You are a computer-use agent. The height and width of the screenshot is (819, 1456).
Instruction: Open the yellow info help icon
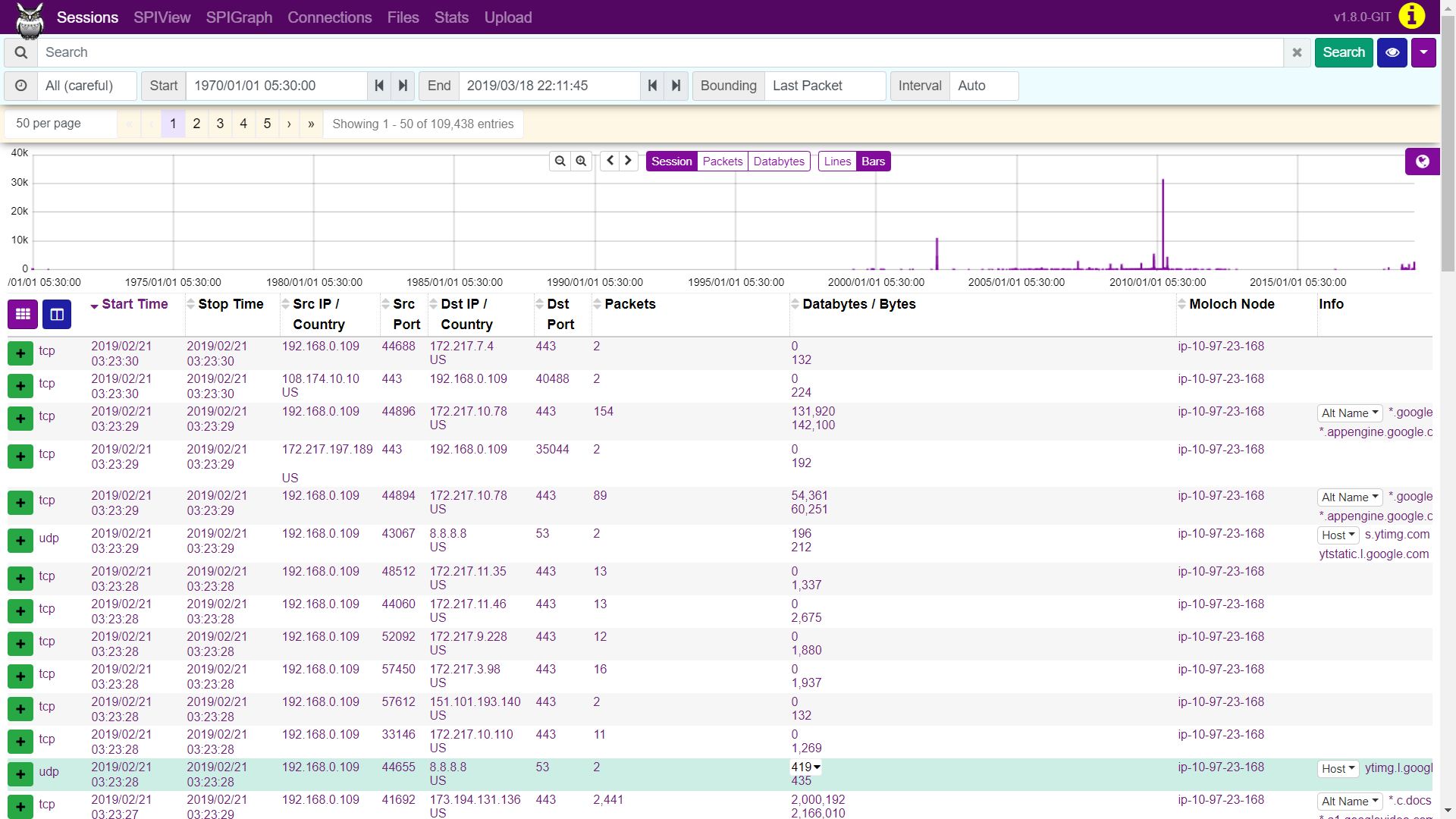coord(1411,17)
